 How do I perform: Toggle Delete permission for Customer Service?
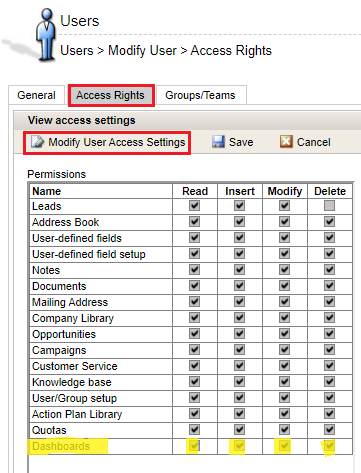click(329, 366)
